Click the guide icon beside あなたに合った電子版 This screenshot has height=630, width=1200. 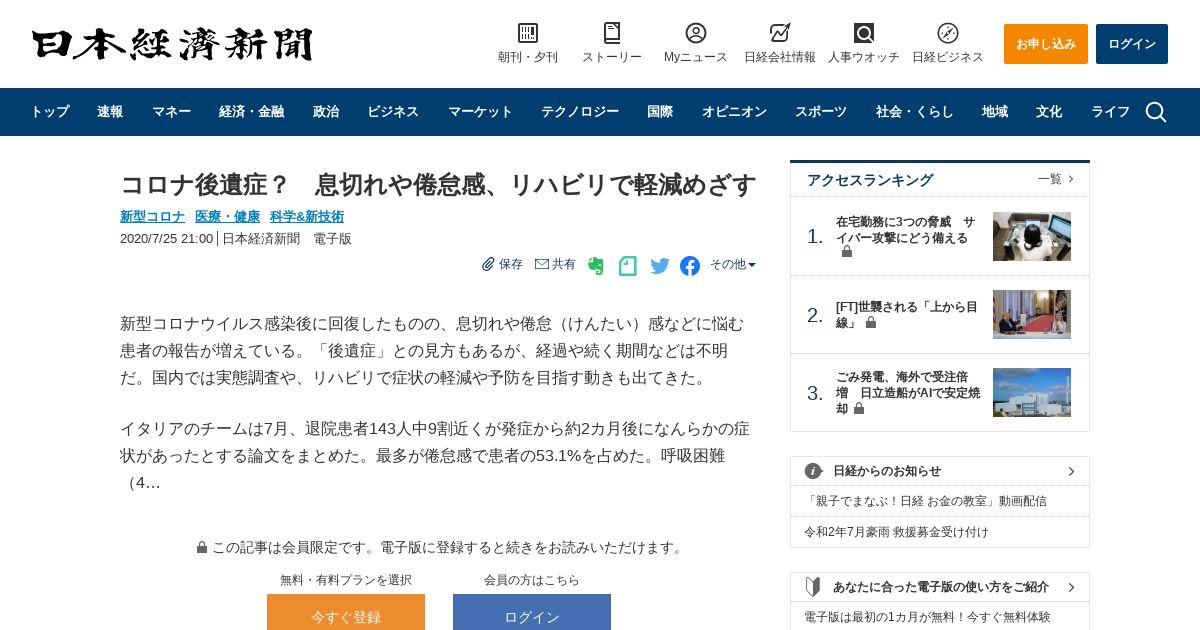coord(814,587)
